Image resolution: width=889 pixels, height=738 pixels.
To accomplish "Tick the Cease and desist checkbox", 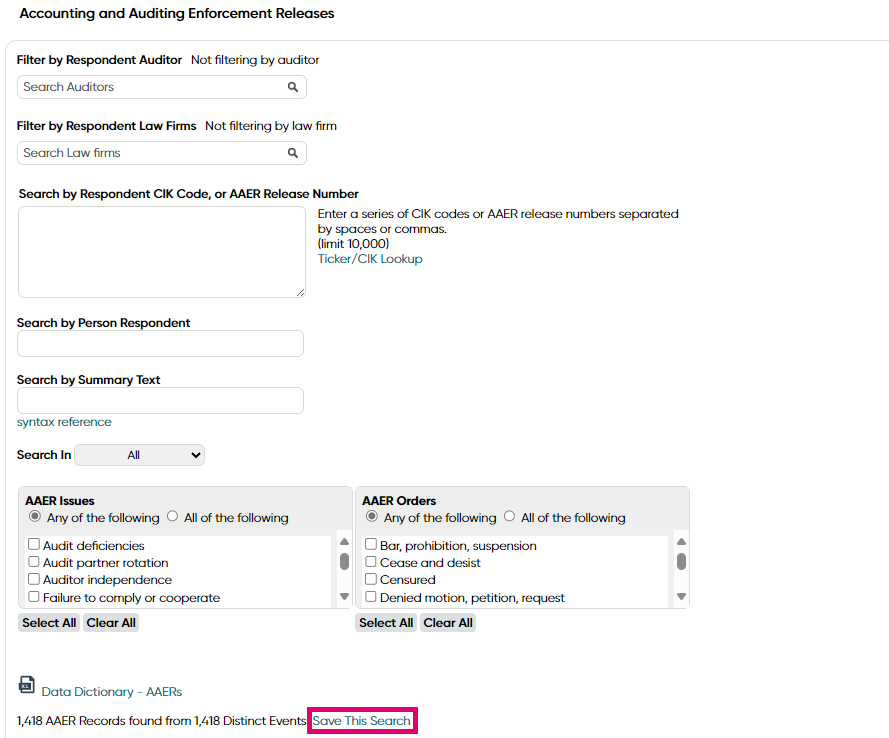I will [371, 562].
